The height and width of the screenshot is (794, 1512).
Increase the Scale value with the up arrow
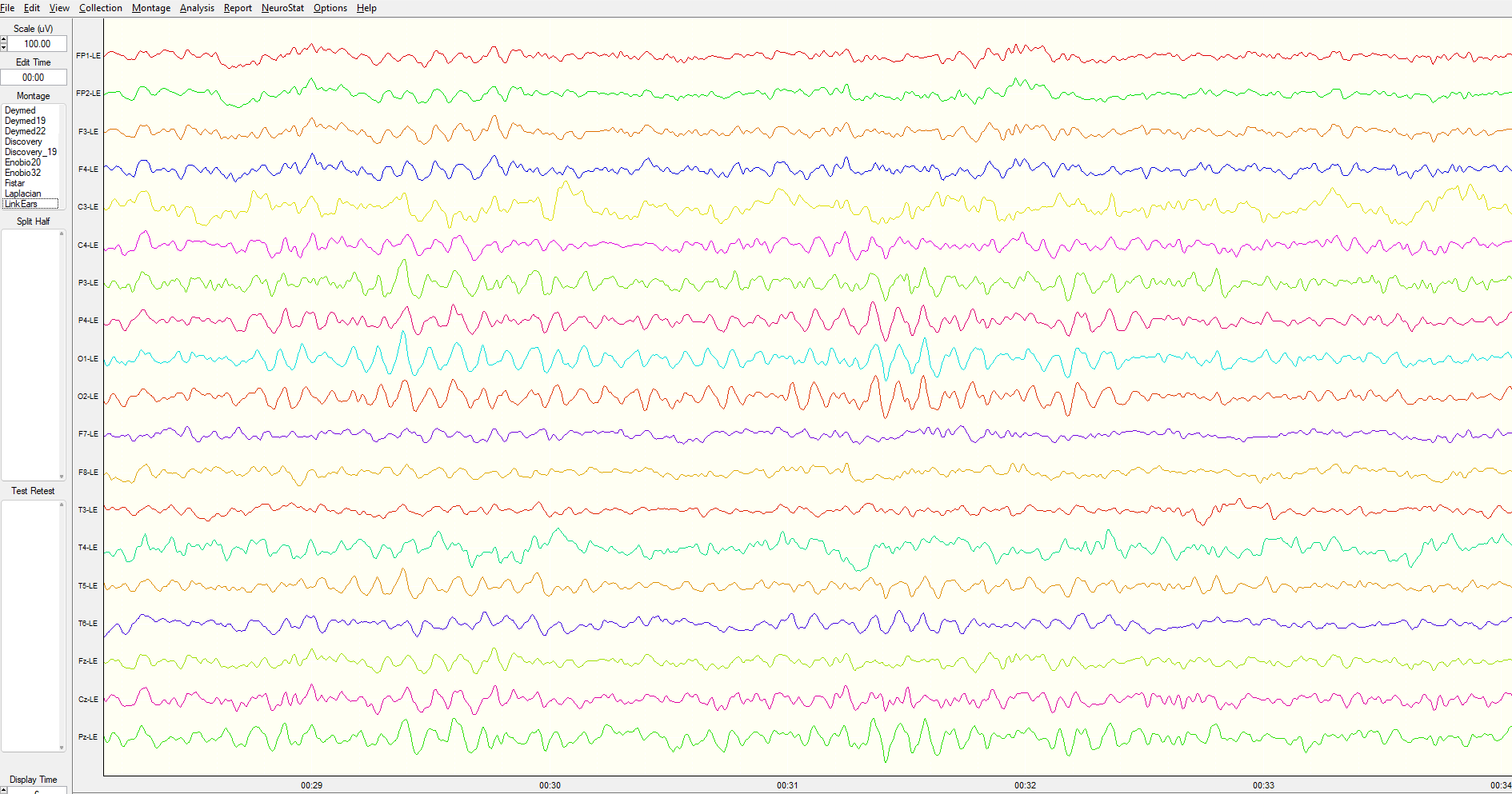pos(3,39)
